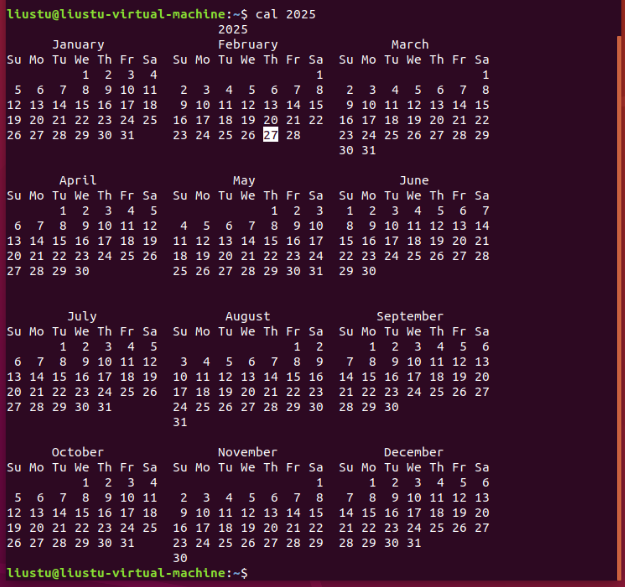
Task: Click the highlighted date 27 in February
Action: (x=270, y=135)
